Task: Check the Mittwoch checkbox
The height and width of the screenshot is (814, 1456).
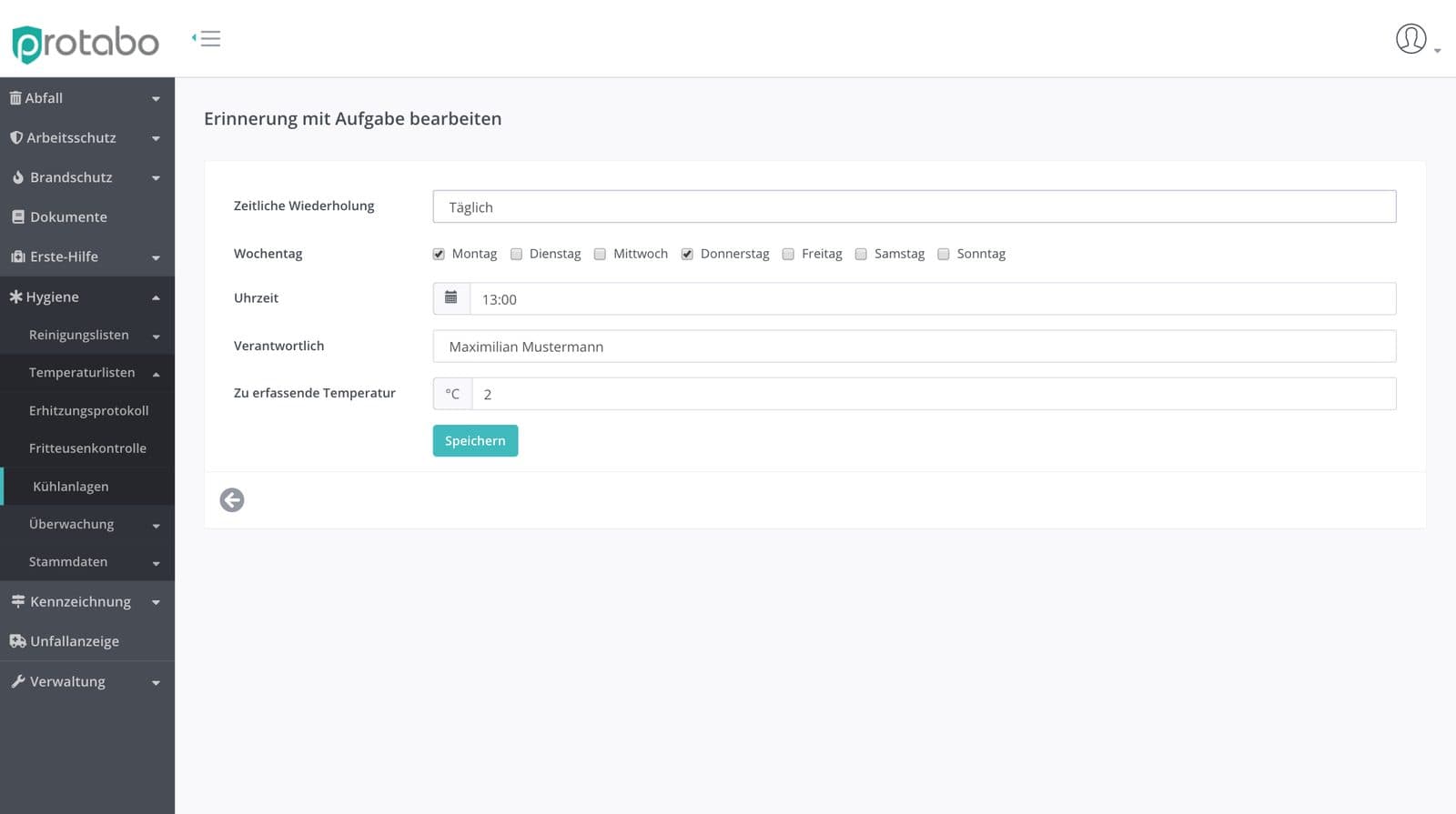Action: (x=600, y=255)
